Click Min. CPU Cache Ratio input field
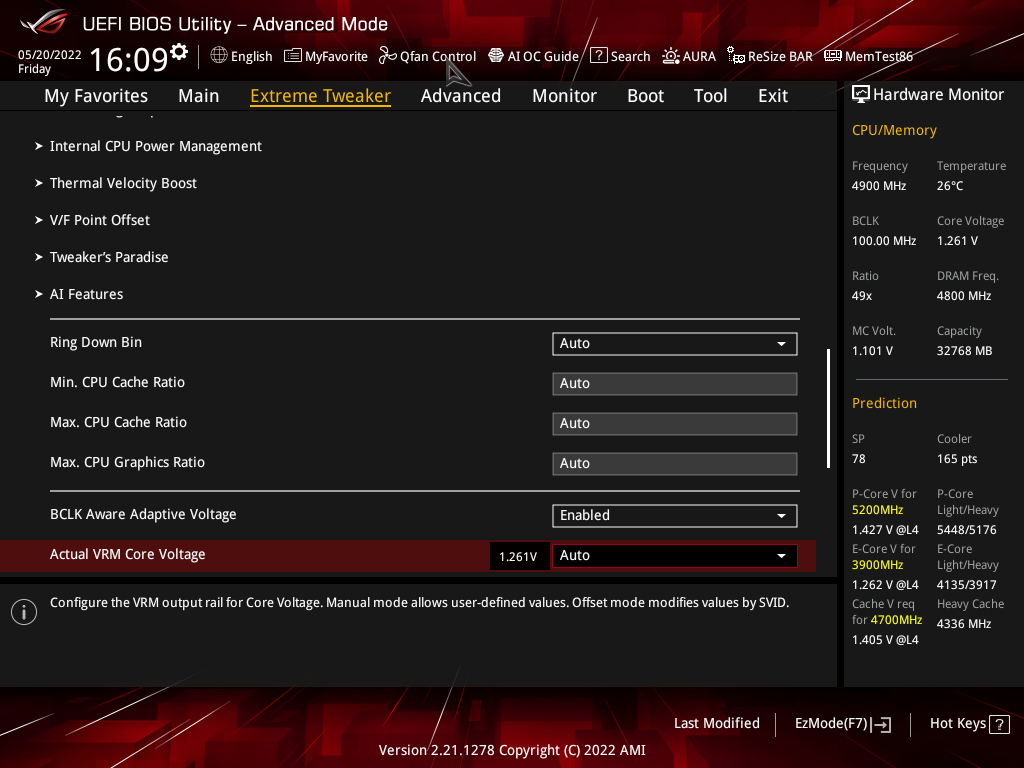 click(675, 384)
